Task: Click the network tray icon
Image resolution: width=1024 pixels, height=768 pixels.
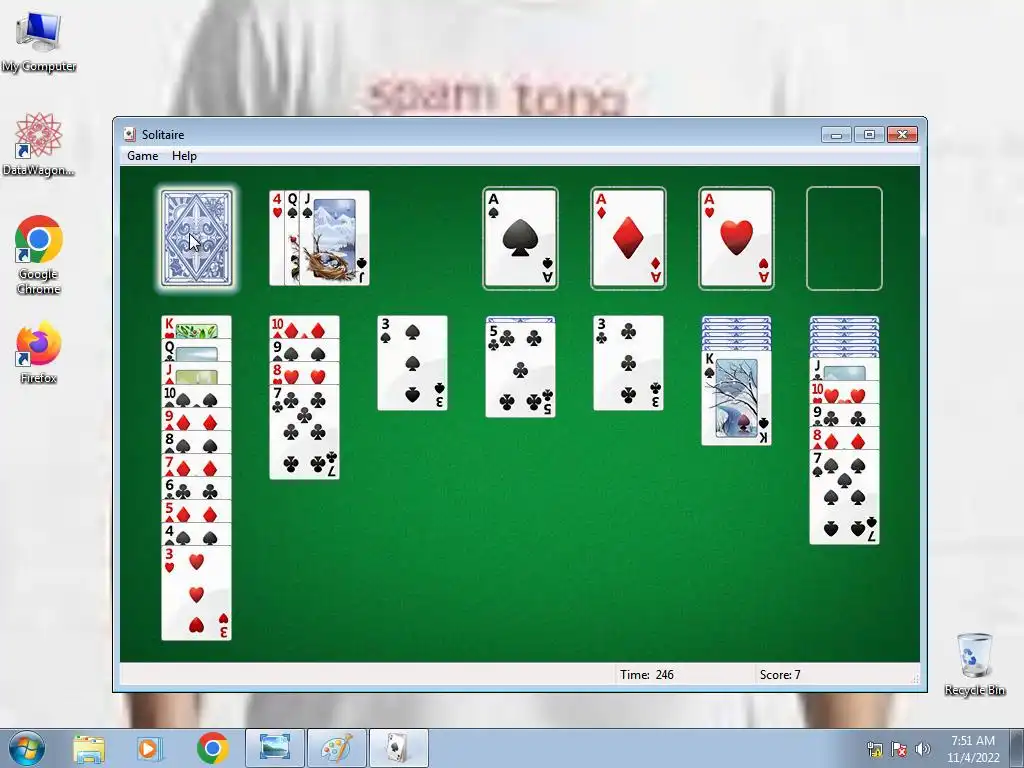Action: click(x=875, y=749)
